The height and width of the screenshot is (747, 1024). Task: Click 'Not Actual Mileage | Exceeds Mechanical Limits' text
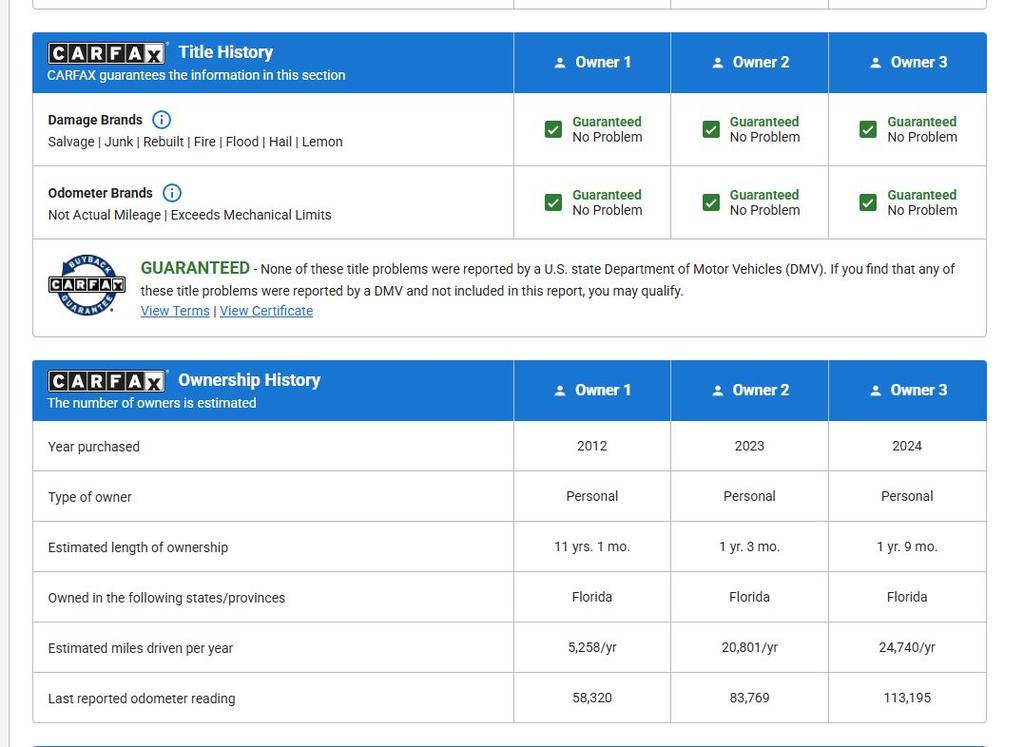click(189, 215)
